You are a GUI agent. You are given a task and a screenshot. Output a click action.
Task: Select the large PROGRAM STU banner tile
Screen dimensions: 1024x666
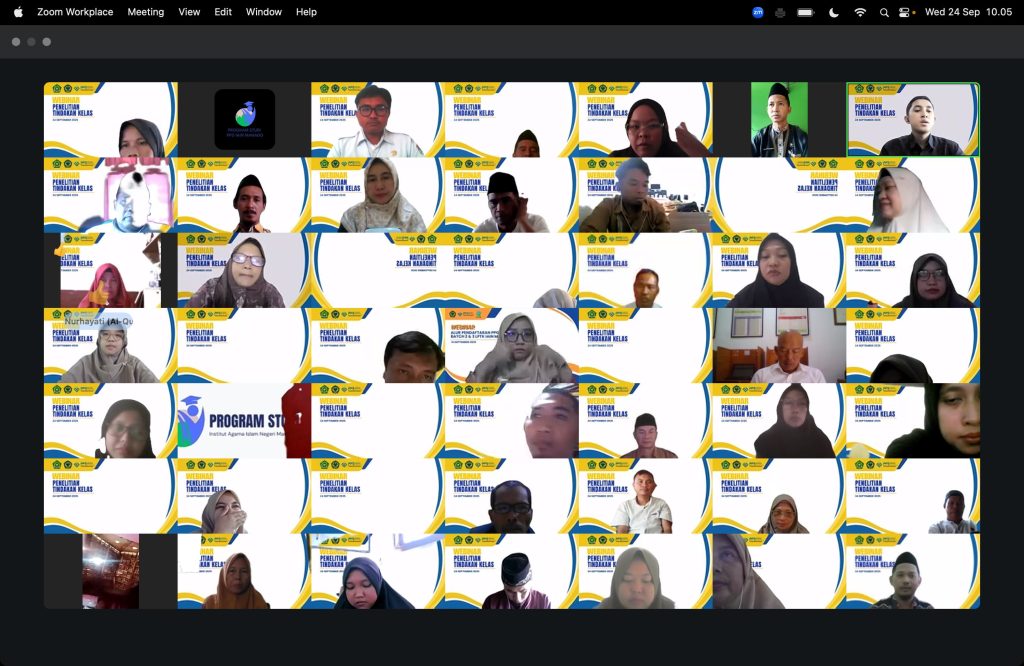pos(244,421)
